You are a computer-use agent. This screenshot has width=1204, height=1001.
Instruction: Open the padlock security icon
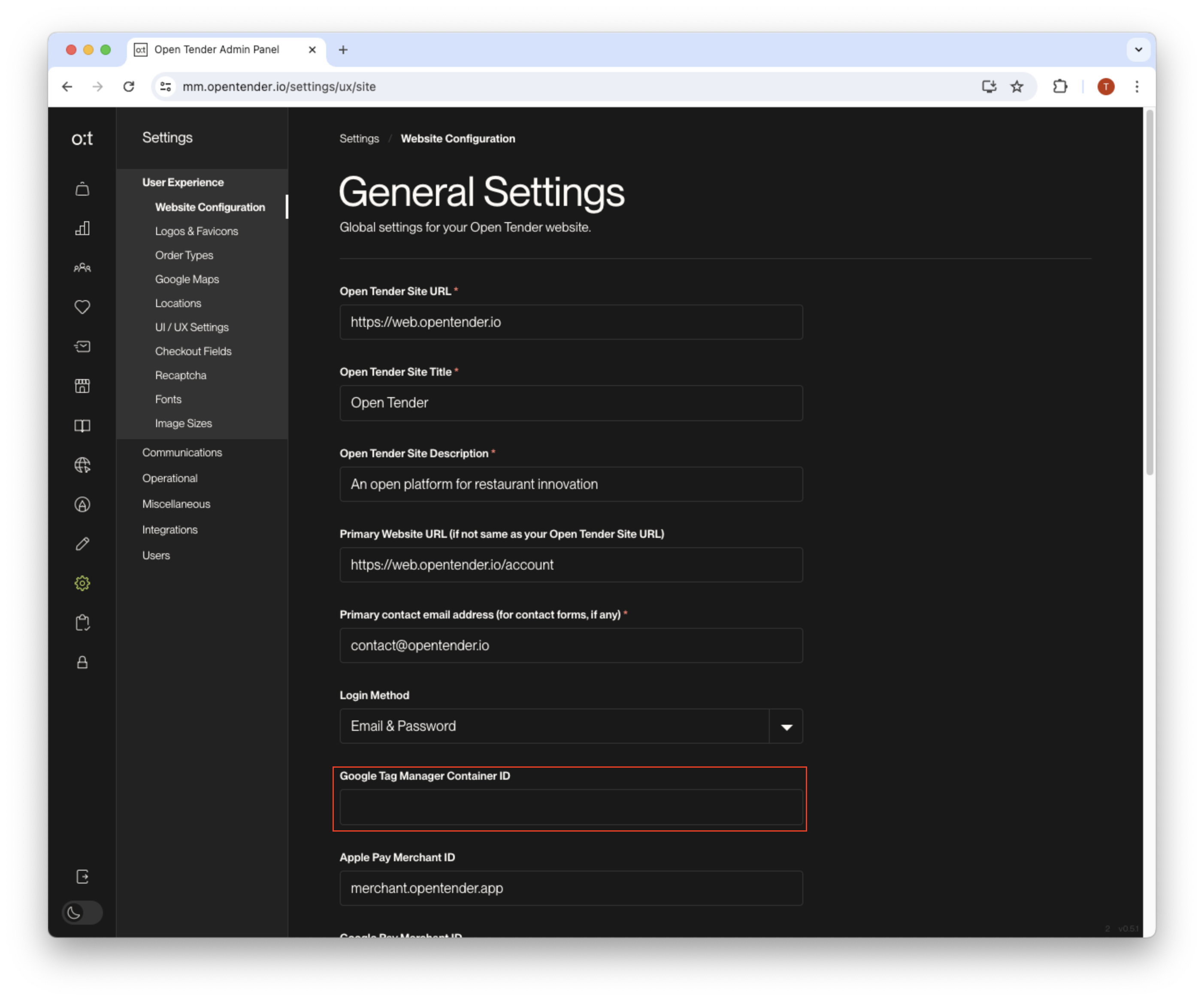[82, 662]
